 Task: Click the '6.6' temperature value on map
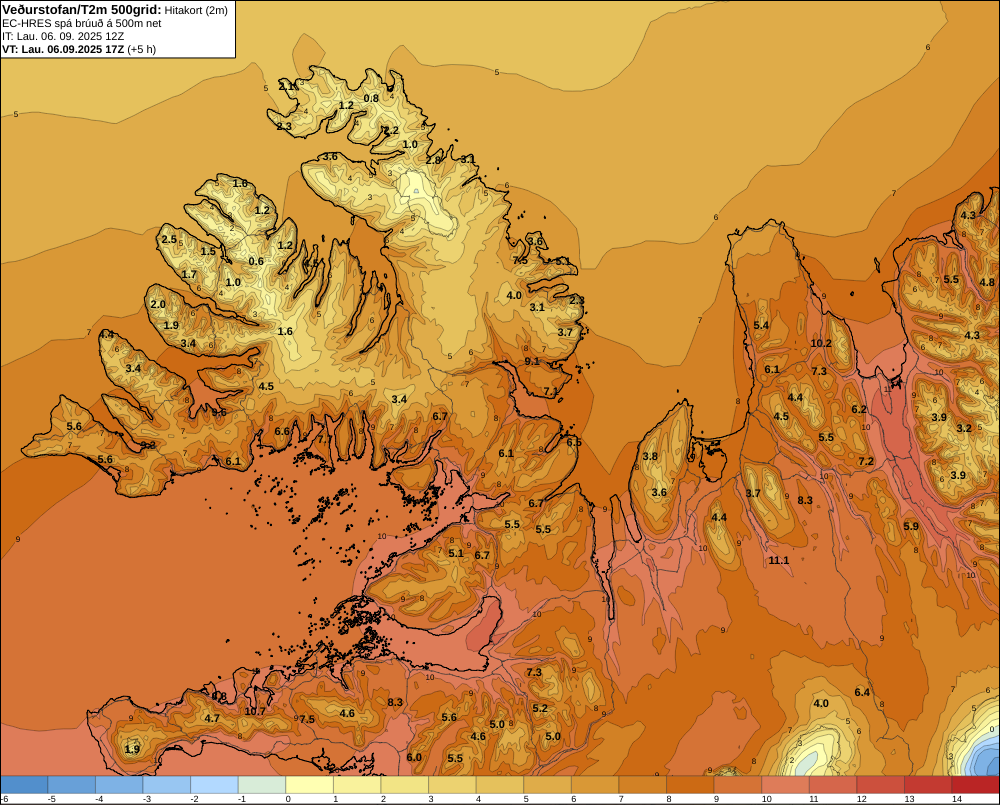click(x=282, y=431)
